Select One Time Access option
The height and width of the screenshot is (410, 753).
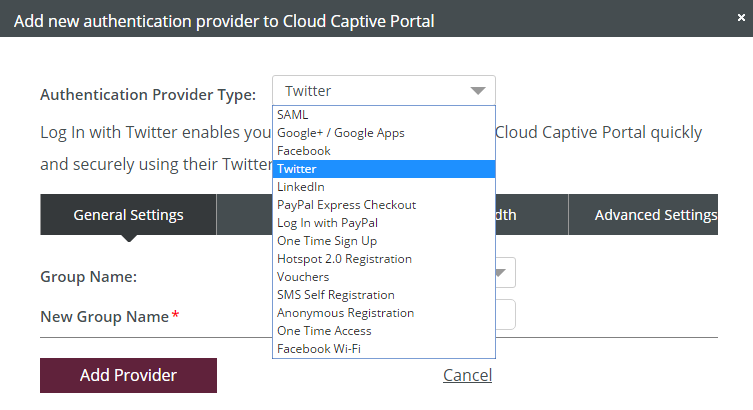pos(384,331)
